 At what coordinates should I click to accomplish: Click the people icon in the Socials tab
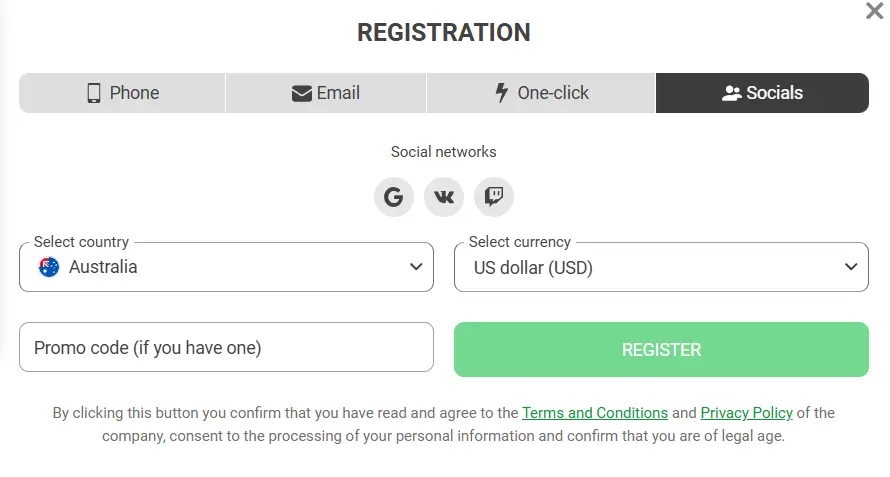coord(731,93)
